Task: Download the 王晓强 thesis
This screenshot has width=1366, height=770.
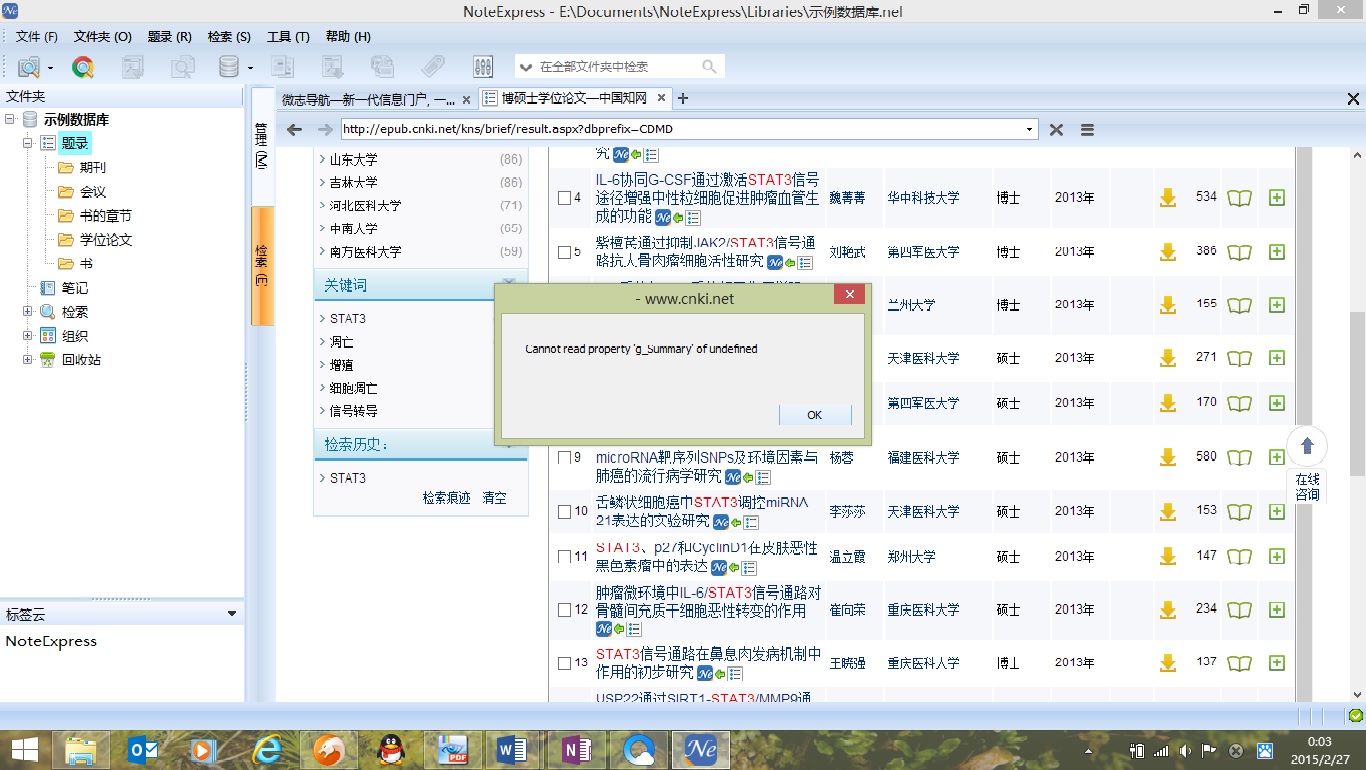Action: pos(1168,663)
